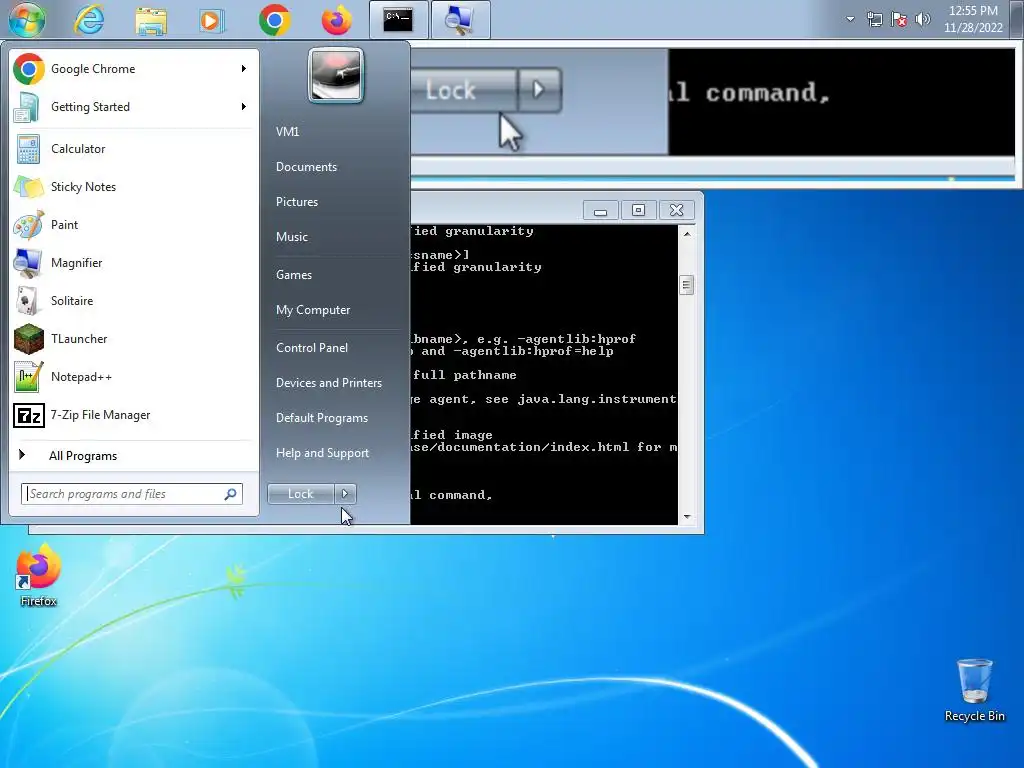
Task: Expand Google Chrome jump list arrow
Action: click(x=244, y=69)
